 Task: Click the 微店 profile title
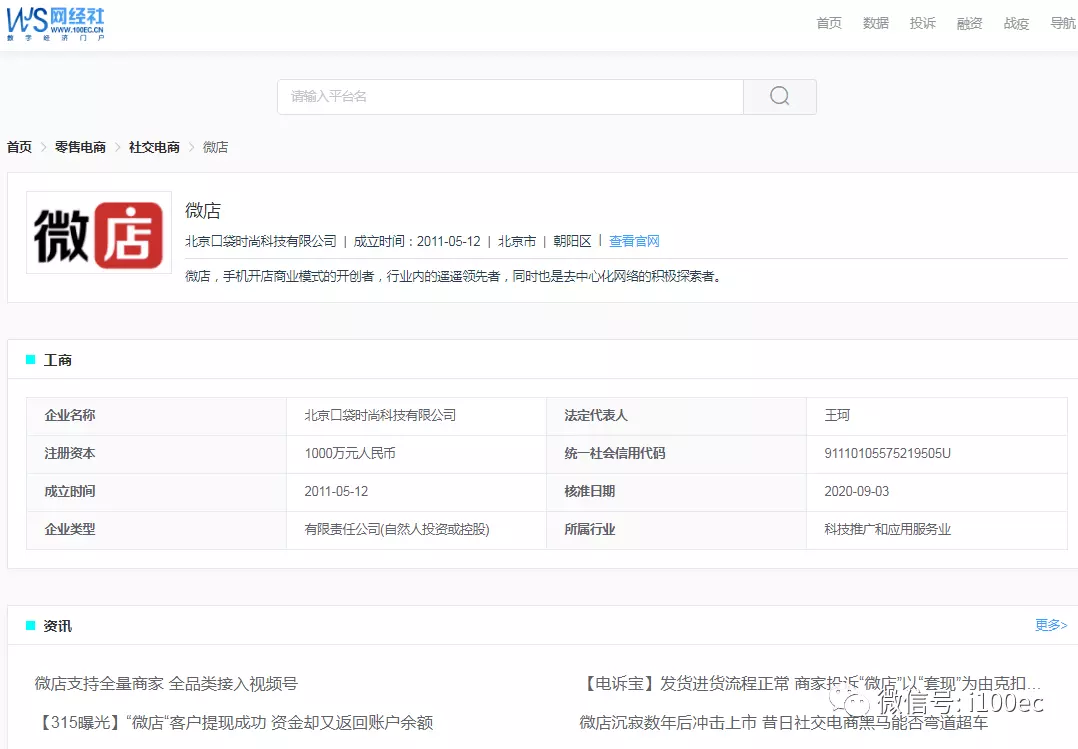pyautogui.click(x=203, y=210)
